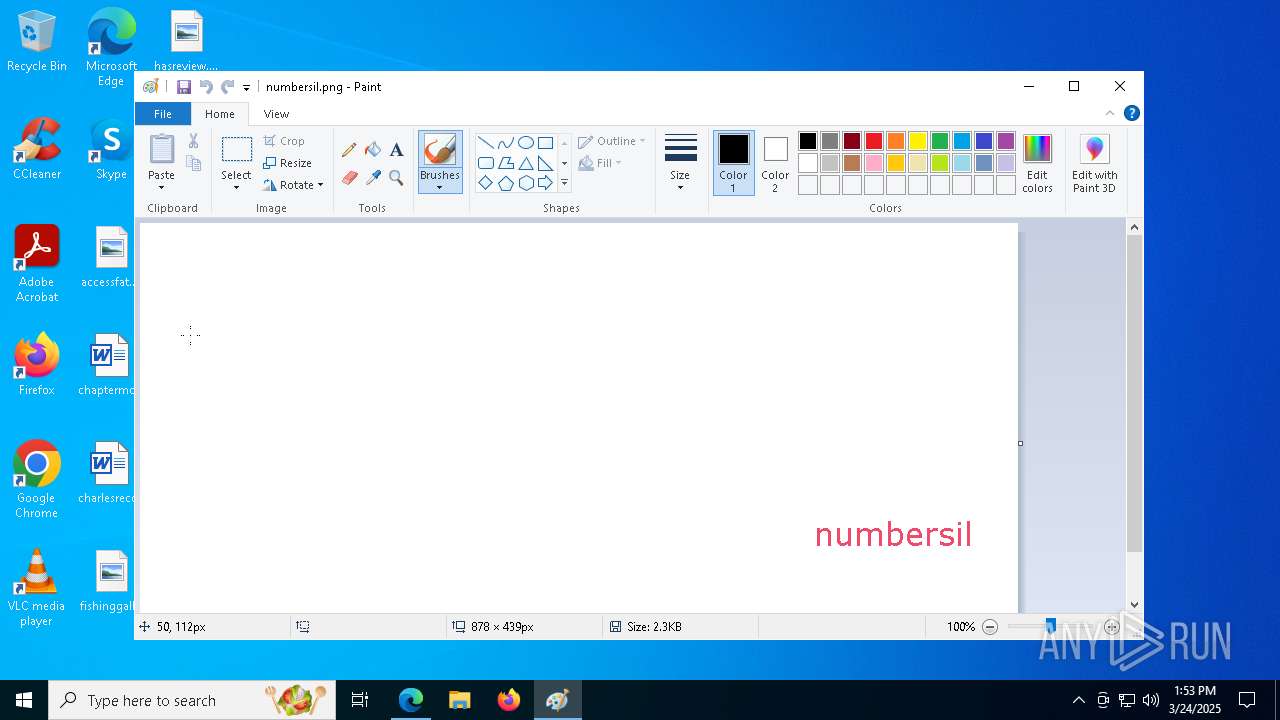This screenshot has height=720, width=1280.
Task: Choose the Line shape
Action: point(485,142)
